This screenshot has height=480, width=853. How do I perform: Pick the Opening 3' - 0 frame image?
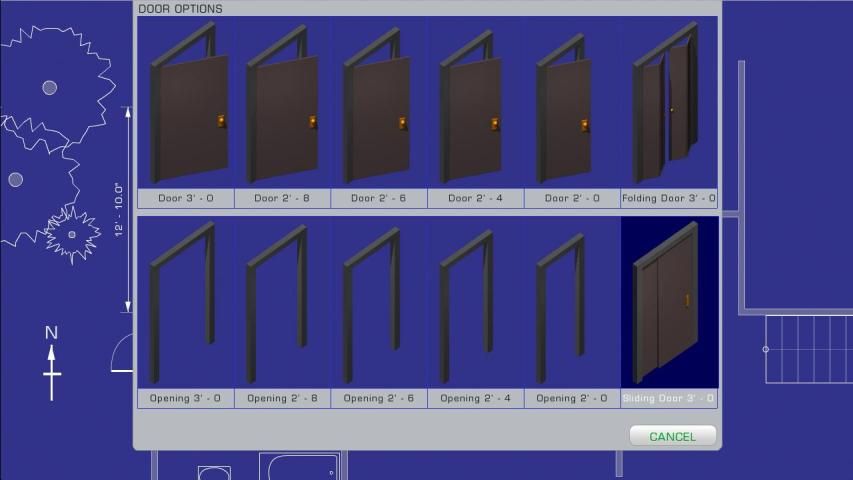point(185,303)
